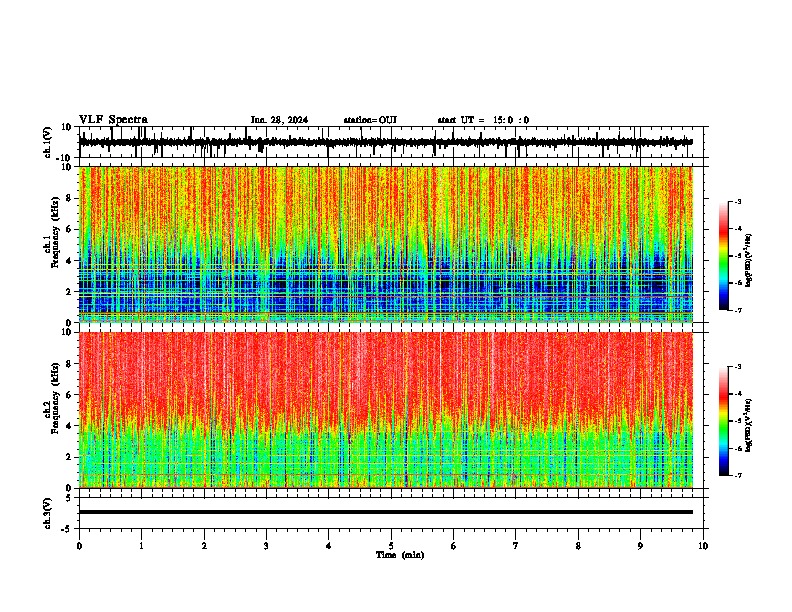Click the ch.1 black voltage waveform trace
The image size is (792, 612).
pyautogui.click(x=386, y=142)
